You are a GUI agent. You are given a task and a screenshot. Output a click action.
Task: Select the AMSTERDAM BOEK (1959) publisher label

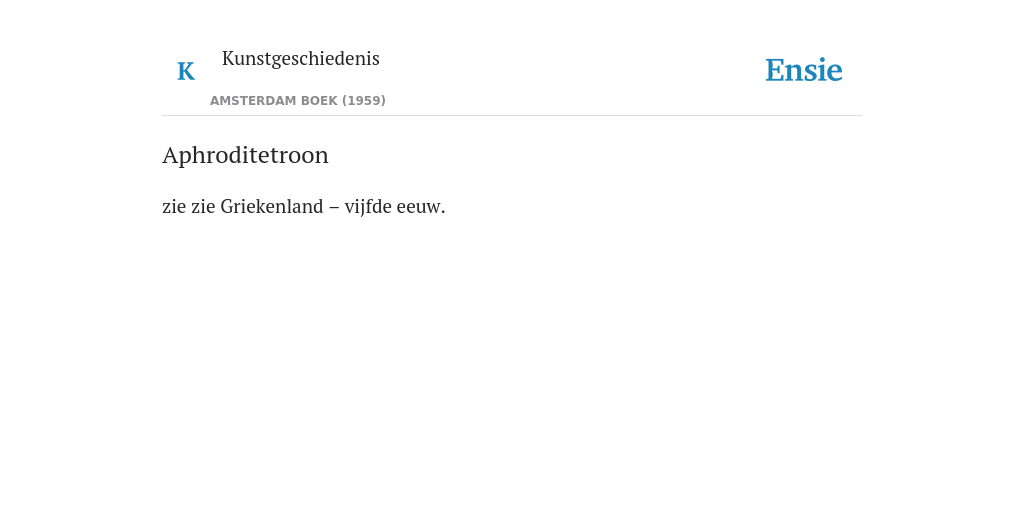pyautogui.click(x=298, y=101)
